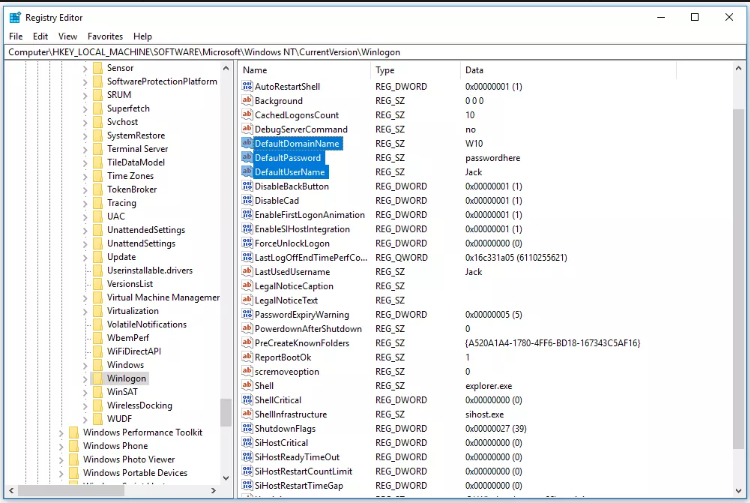Click the LastUsedUsername string icon
Screen dimensions: 750x503
[247, 272]
